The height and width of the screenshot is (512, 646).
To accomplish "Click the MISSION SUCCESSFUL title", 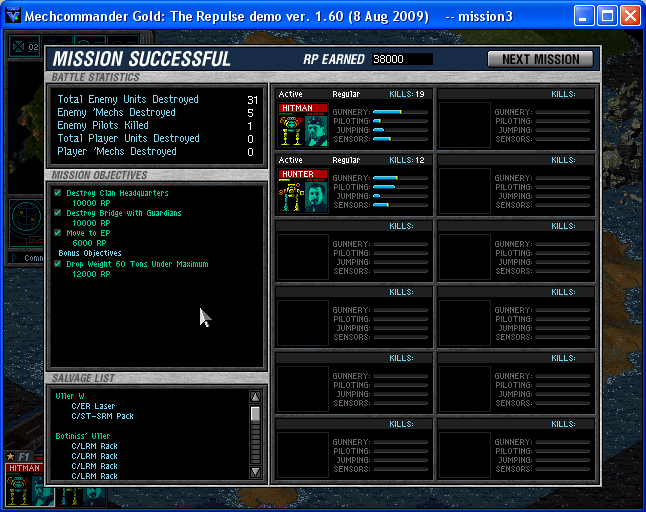I will (141, 59).
